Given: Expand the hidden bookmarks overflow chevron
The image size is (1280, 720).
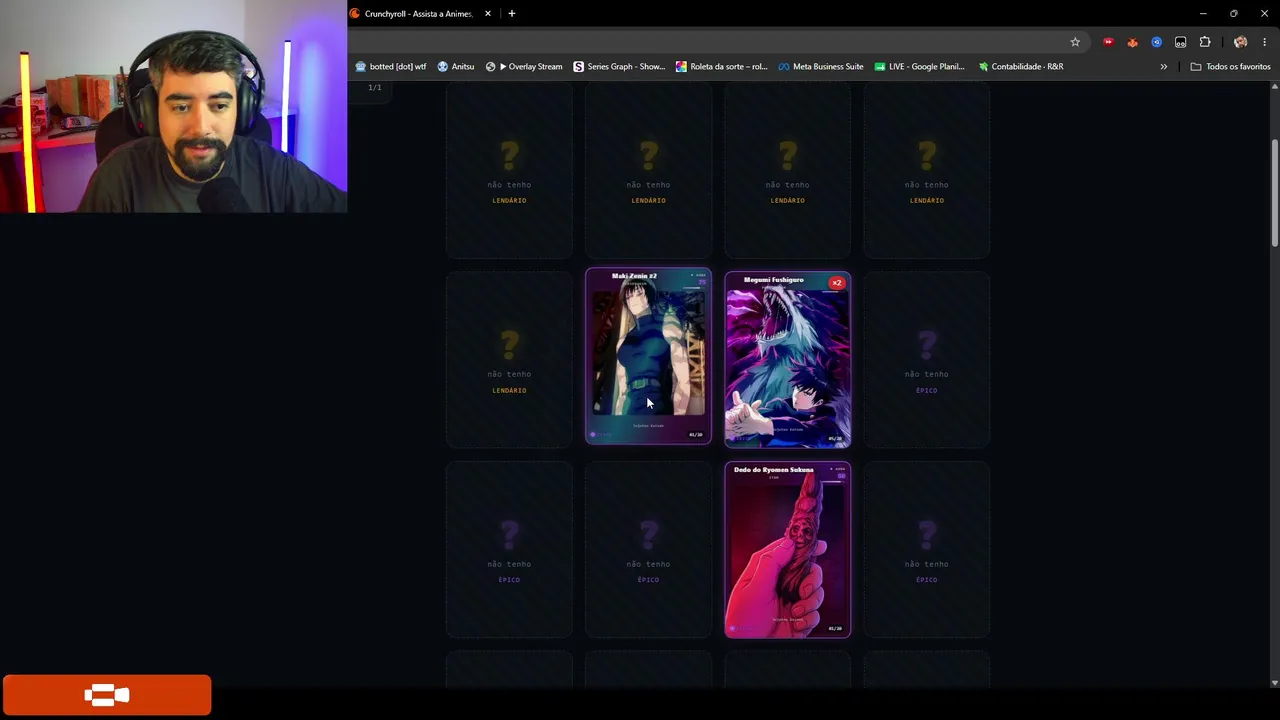Looking at the screenshot, I should point(1163,67).
